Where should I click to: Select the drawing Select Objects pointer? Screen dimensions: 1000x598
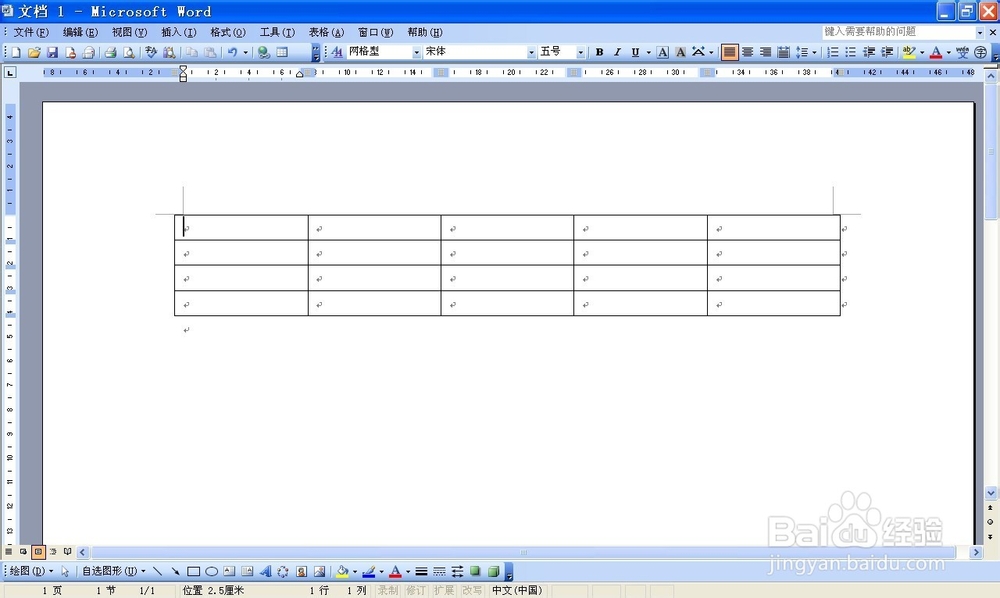65,571
